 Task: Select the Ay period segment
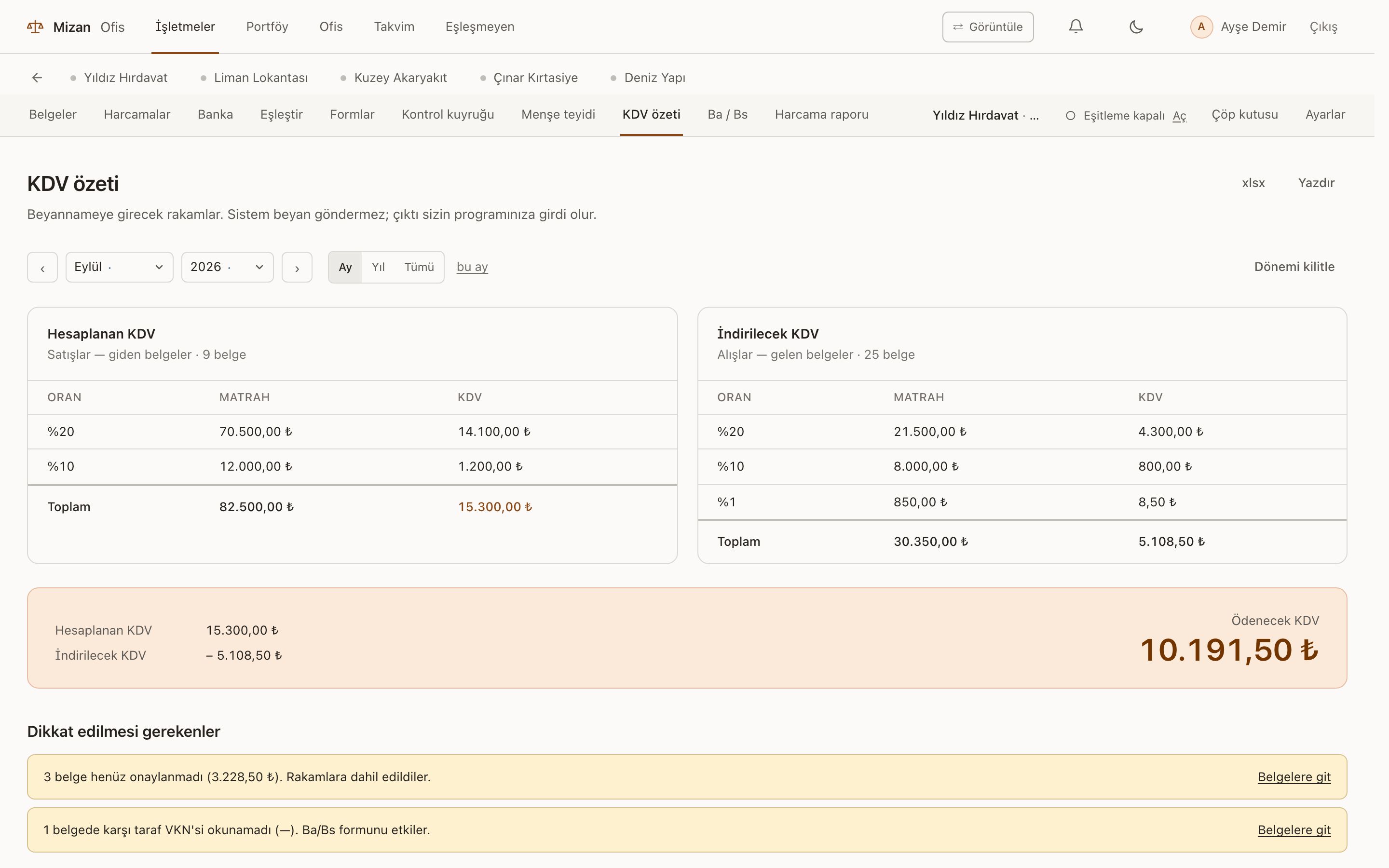click(345, 268)
